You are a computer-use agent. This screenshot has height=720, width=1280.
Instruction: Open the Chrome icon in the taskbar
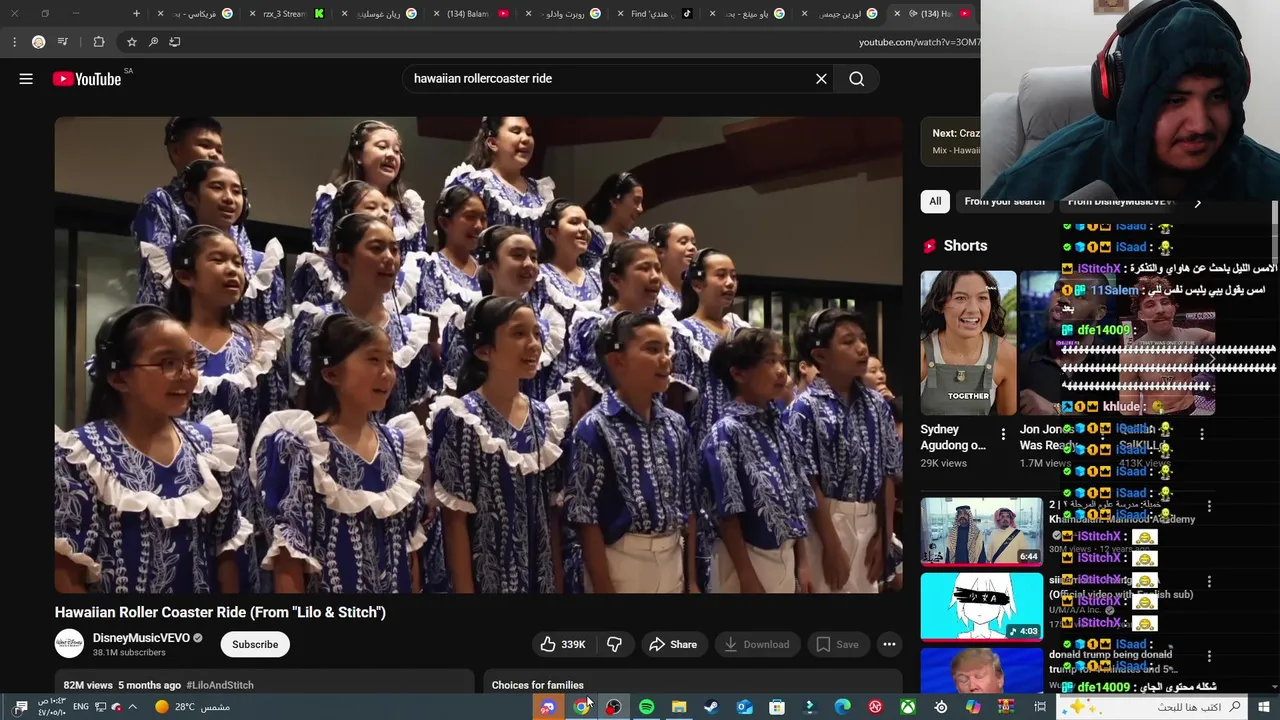pyautogui.click(x=581, y=707)
